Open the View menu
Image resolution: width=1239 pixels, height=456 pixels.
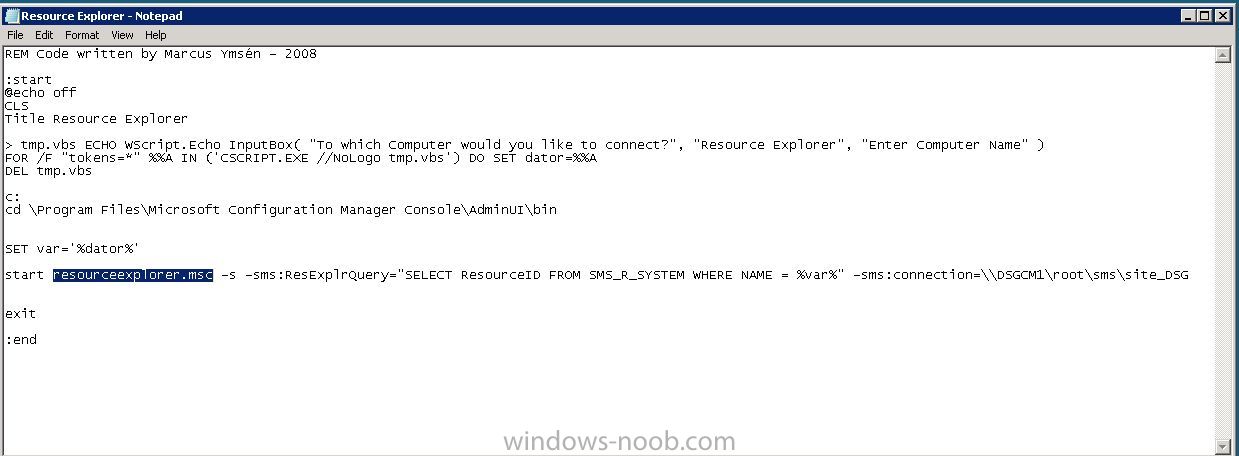point(122,35)
